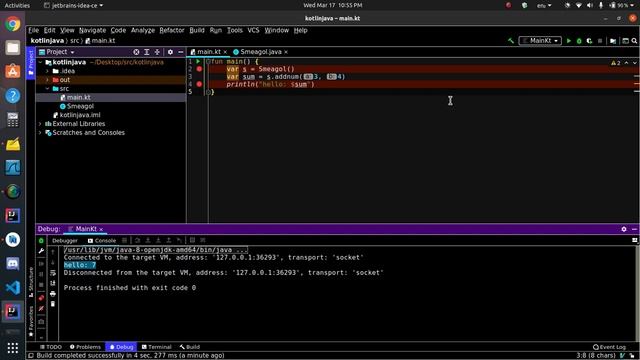Collapse the src folder
This screenshot has height=360, width=640.
[x=47, y=89]
